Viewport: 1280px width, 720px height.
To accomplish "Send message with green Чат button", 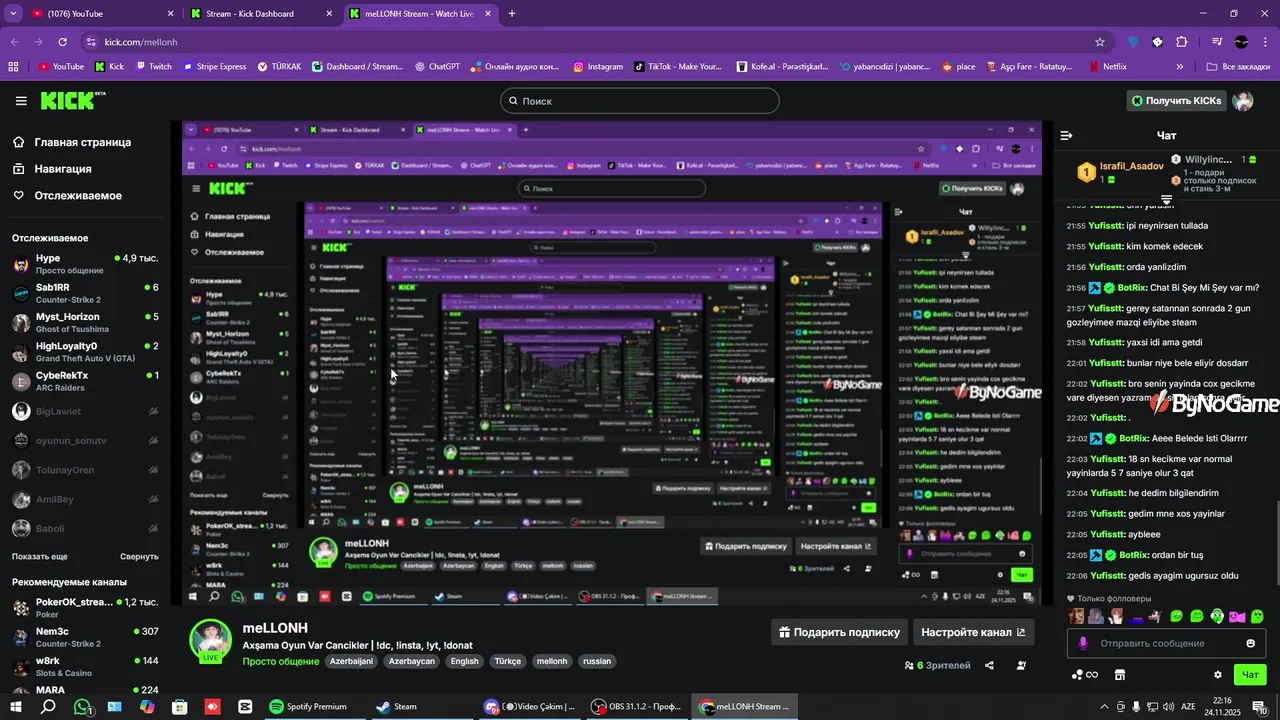I will 1250,675.
